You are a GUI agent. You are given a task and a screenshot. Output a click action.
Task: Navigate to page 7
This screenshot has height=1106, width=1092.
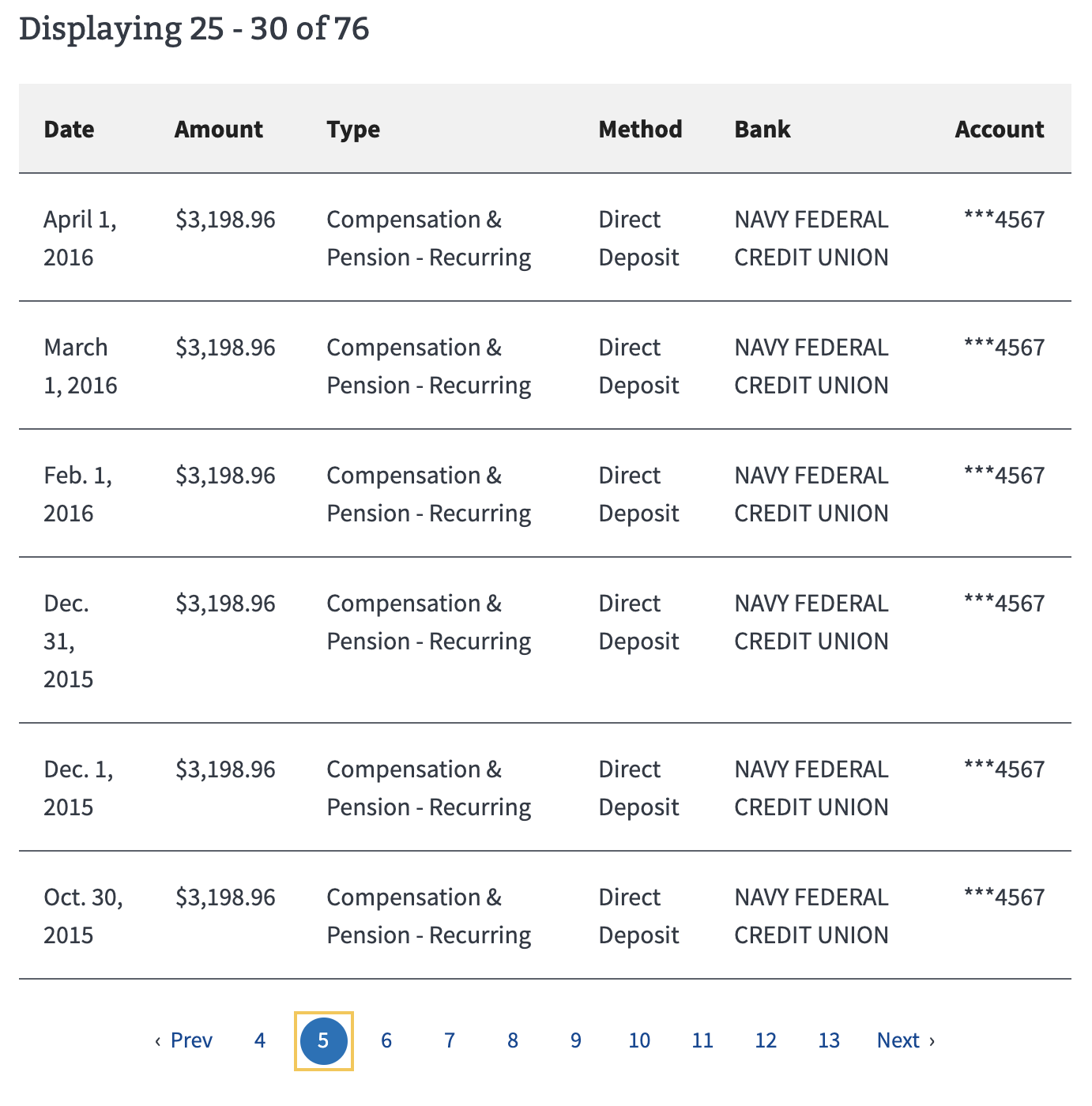click(x=450, y=1040)
